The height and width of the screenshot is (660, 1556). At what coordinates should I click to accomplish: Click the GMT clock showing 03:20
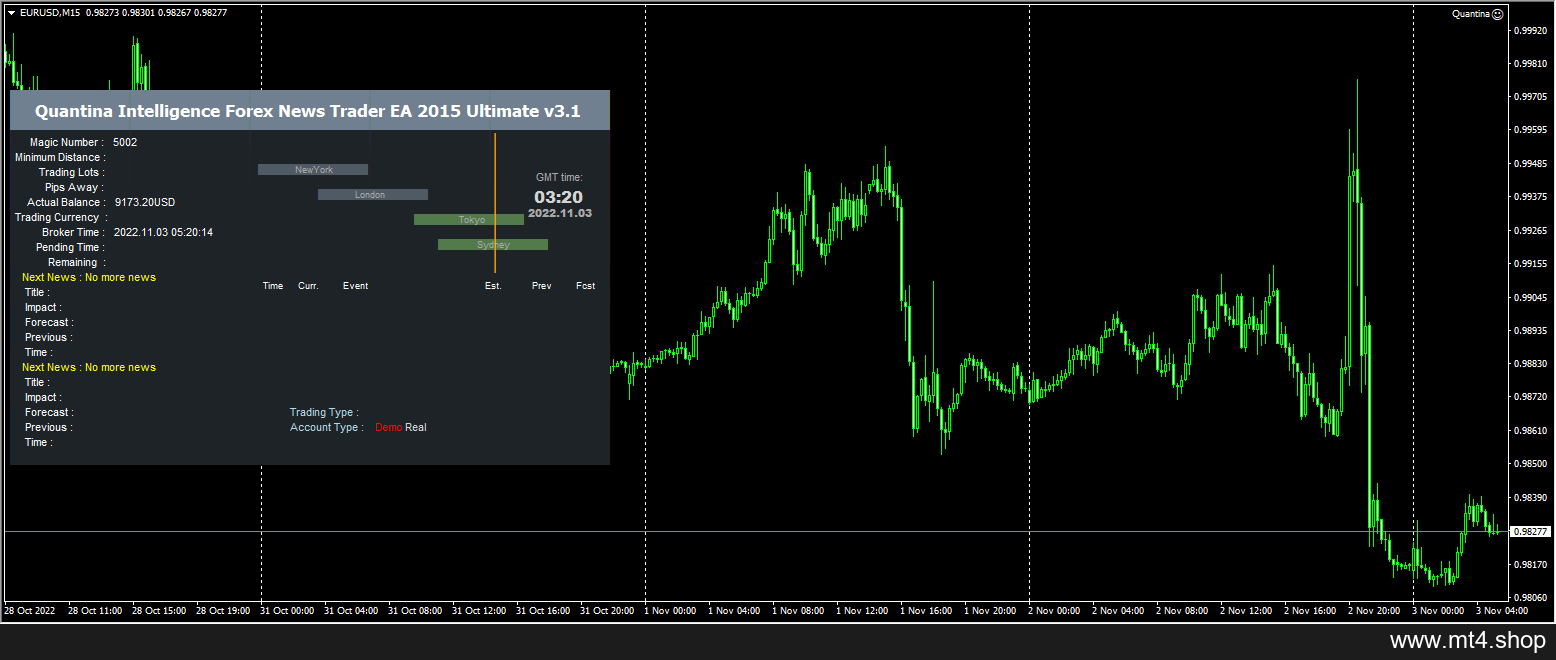(x=558, y=197)
